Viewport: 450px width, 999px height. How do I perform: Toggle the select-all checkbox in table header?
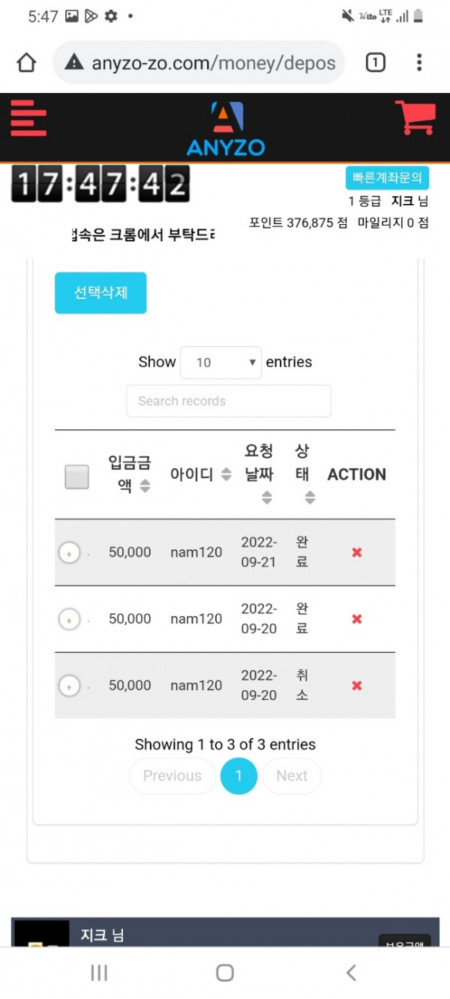tap(76, 477)
